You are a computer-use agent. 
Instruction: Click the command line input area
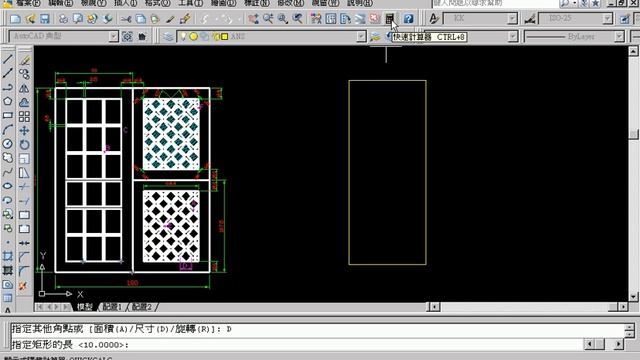[x=296, y=345]
